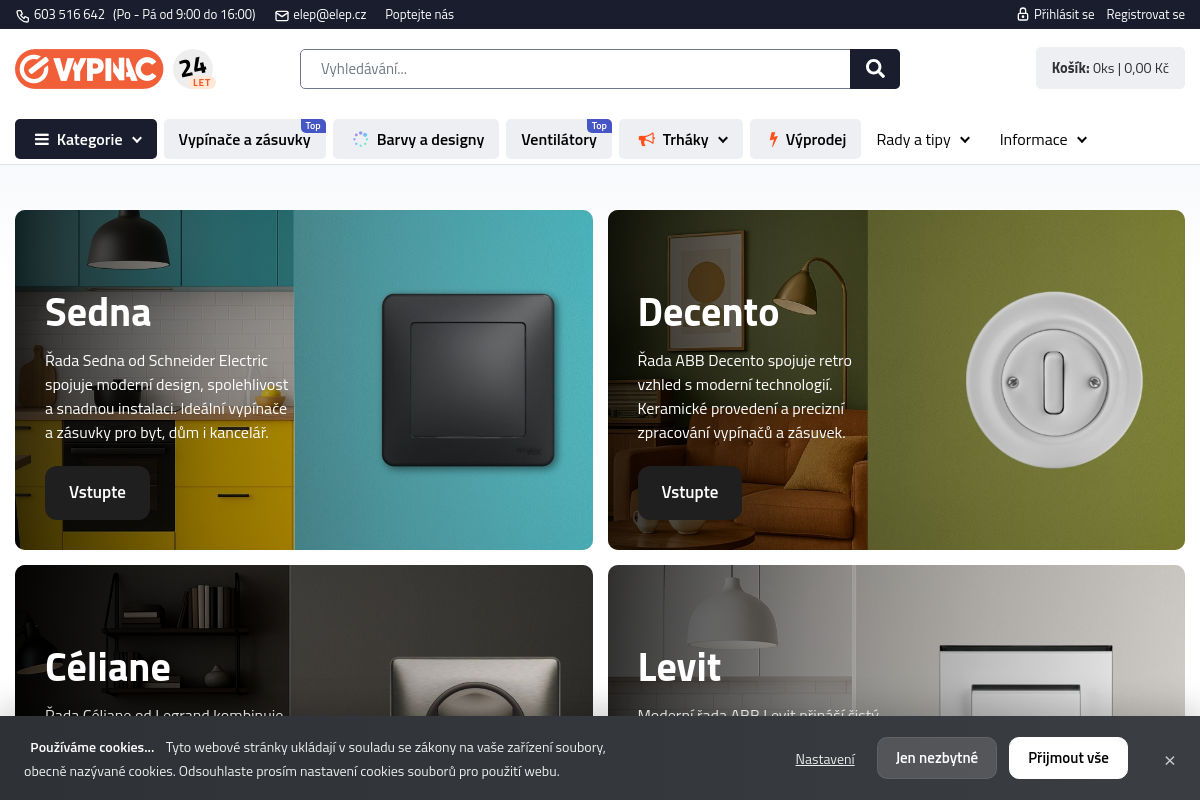Go to Ventilátory category
Viewport: 1200px width, 800px height.
558,140
